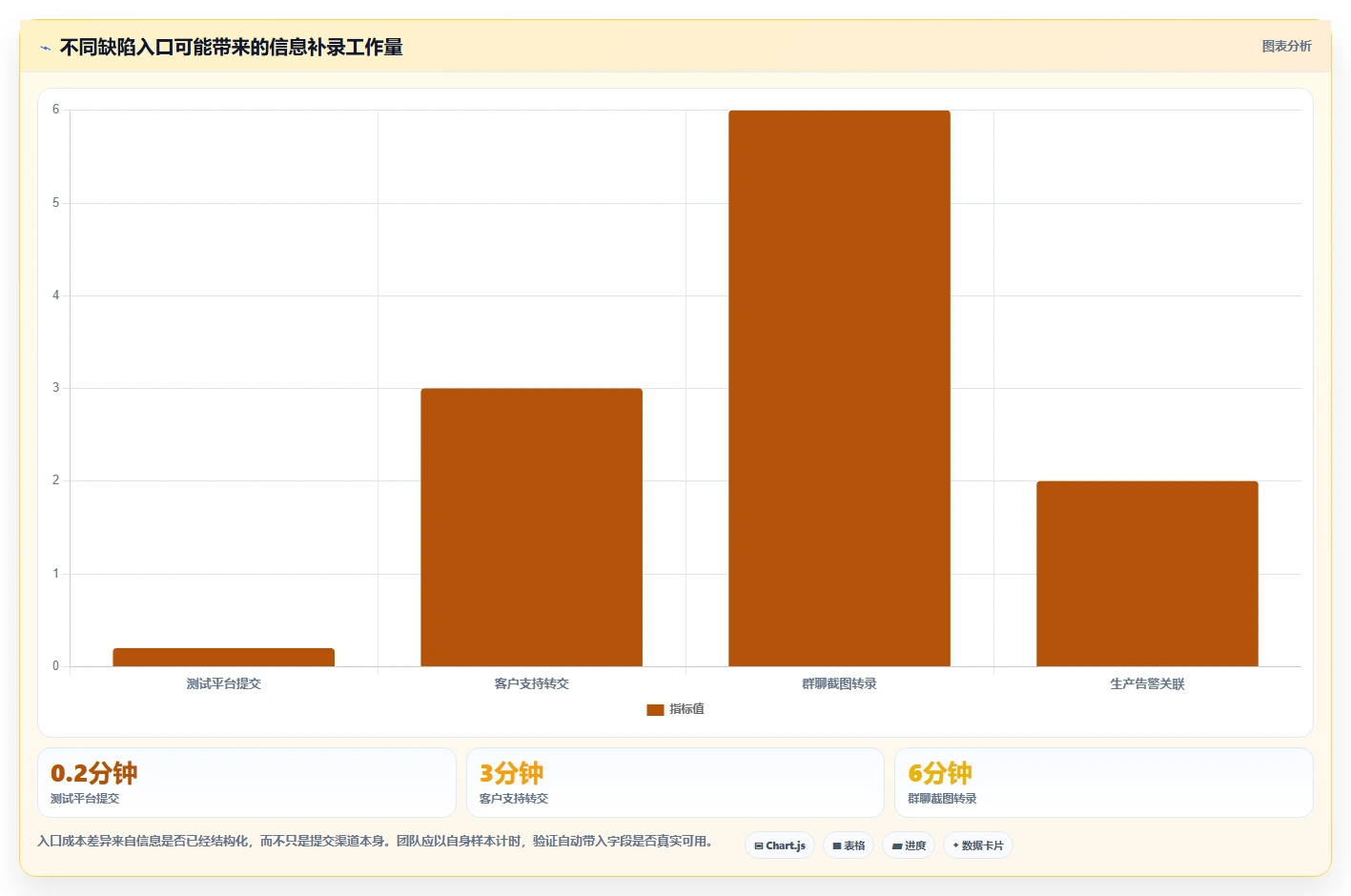This screenshot has width=1351, height=896.
Task: Click the footnote text starting with 入口成本差异
Action: (376, 841)
